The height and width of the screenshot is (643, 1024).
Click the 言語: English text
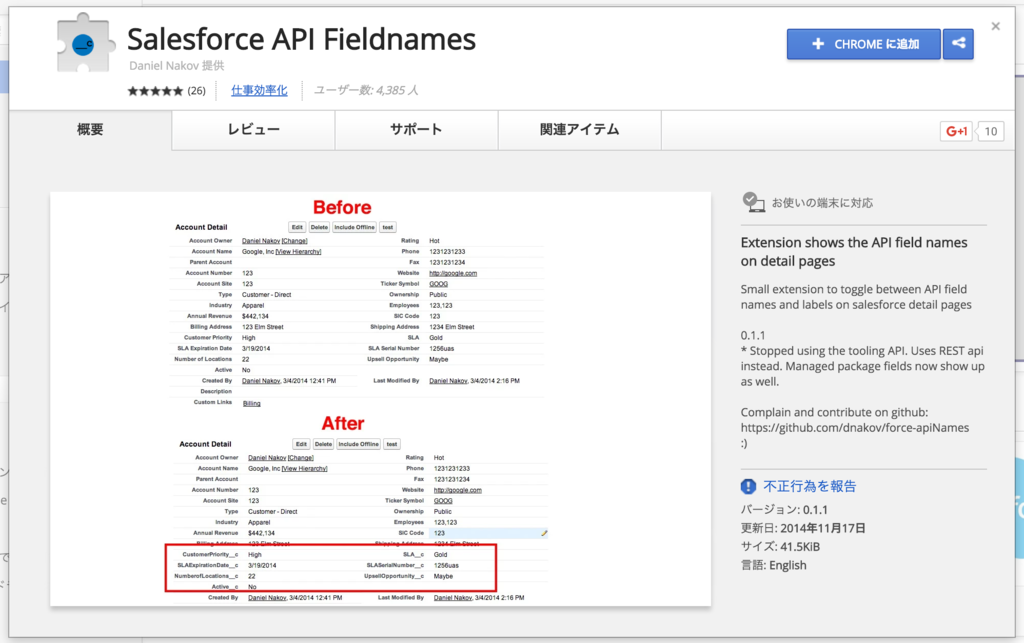click(773, 565)
